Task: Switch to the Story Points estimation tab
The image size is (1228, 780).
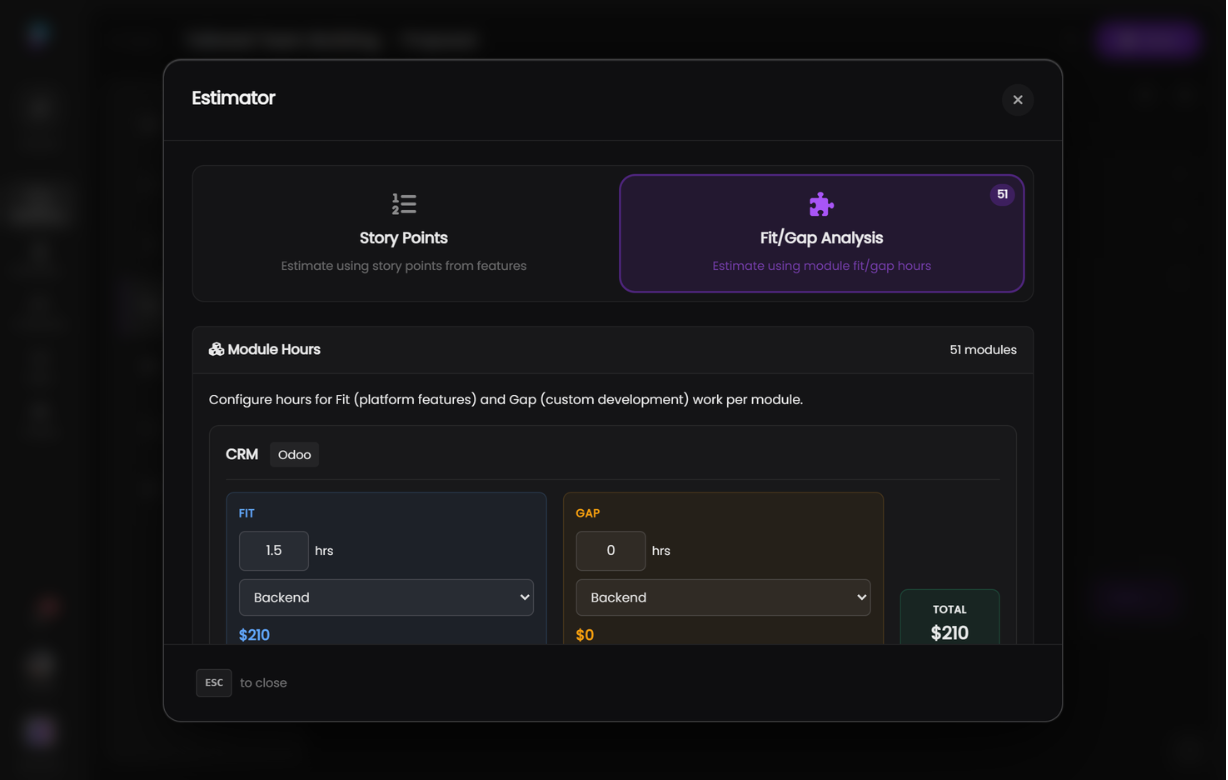Action: pyautogui.click(x=404, y=238)
